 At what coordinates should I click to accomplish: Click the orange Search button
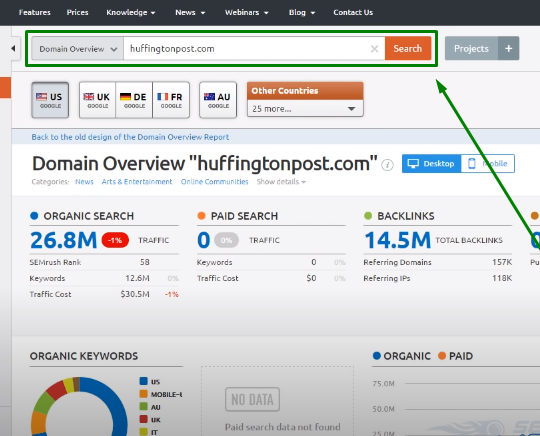coord(408,49)
